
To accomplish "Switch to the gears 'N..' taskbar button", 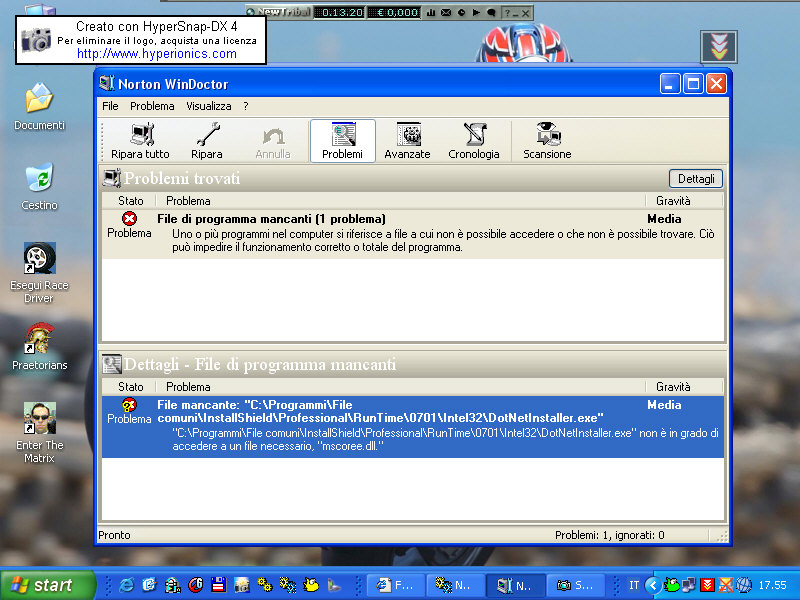I will (x=455, y=585).
